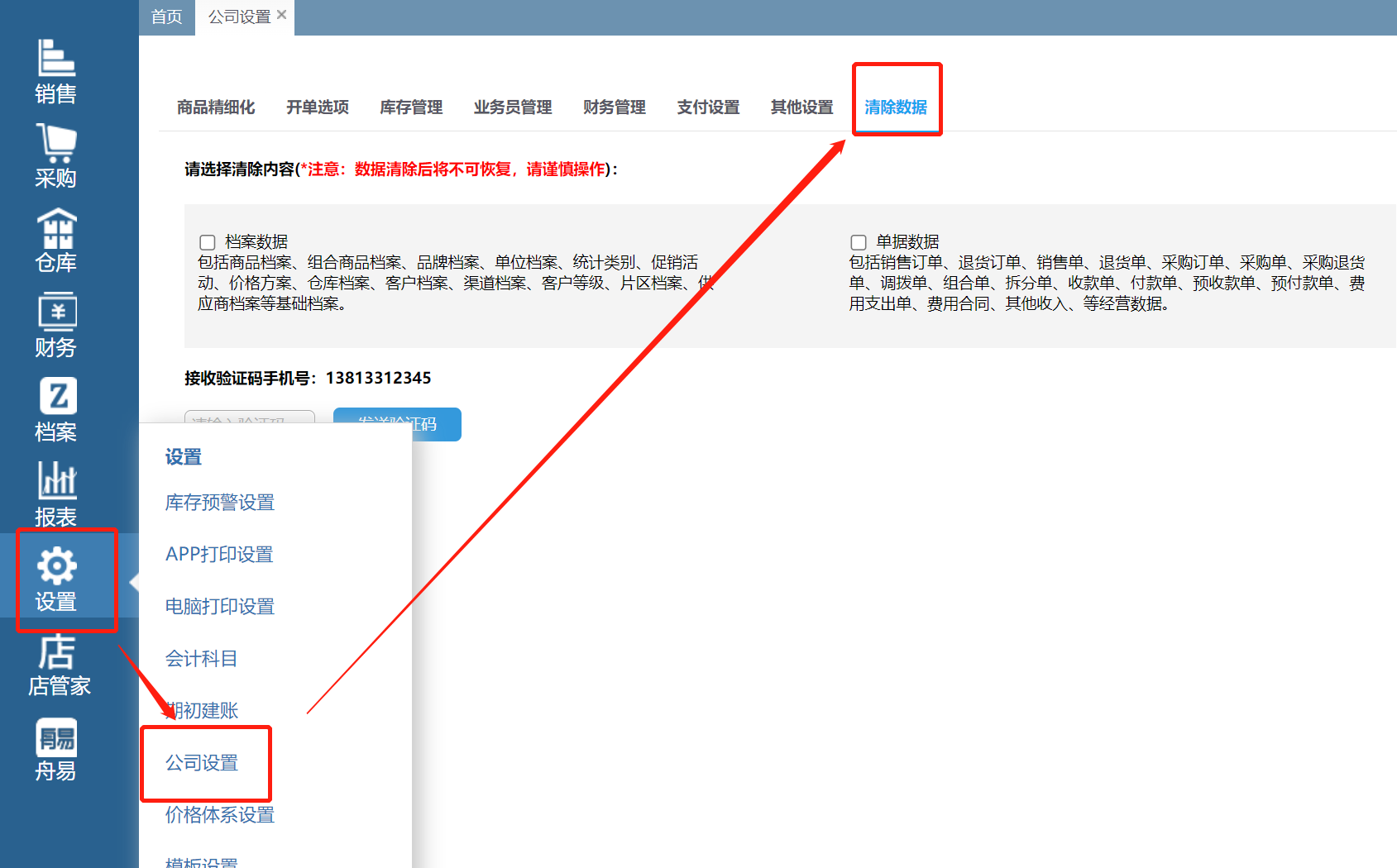Switch to the 首页 tab
Image resolution: width=1397 pixels, height=868 pixels.
pyautogui.click(x=166, y=17)
